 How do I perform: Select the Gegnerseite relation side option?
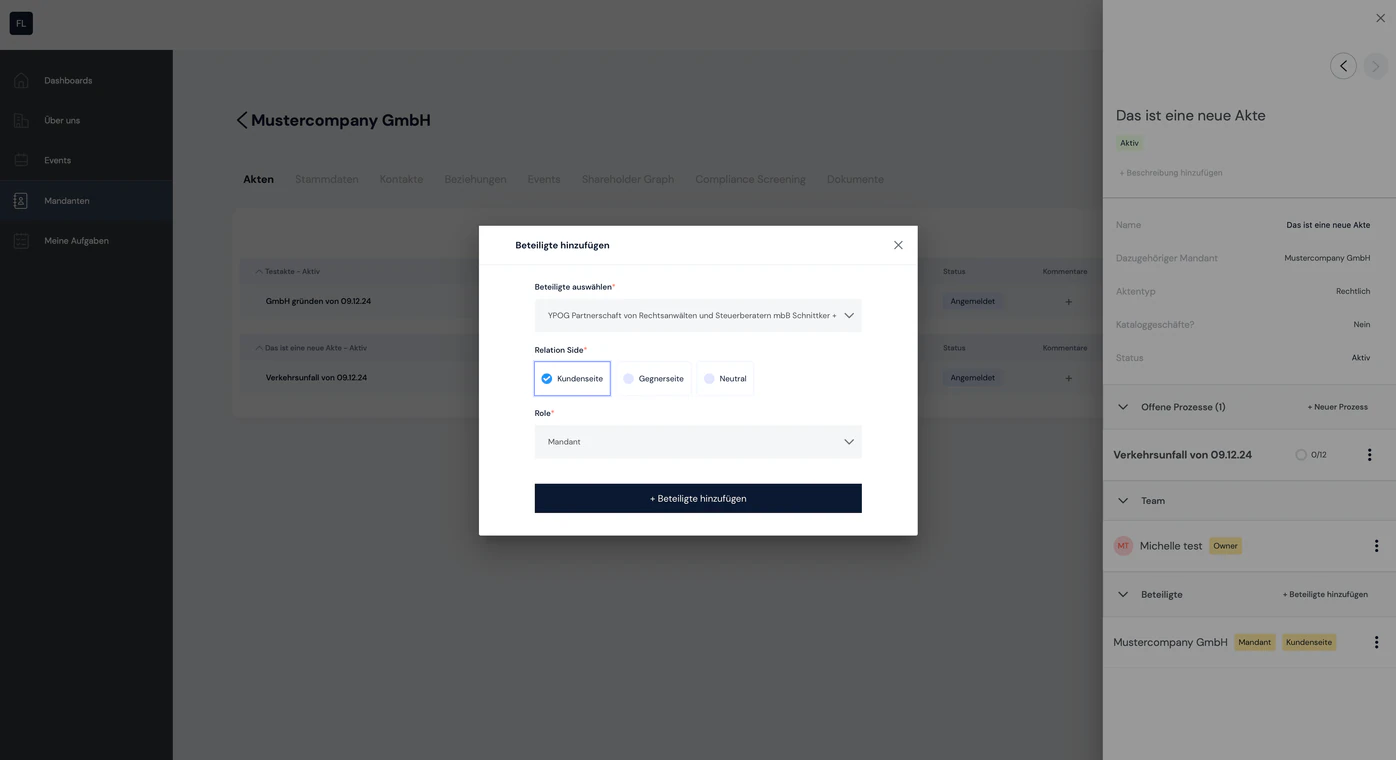point(653,379)
